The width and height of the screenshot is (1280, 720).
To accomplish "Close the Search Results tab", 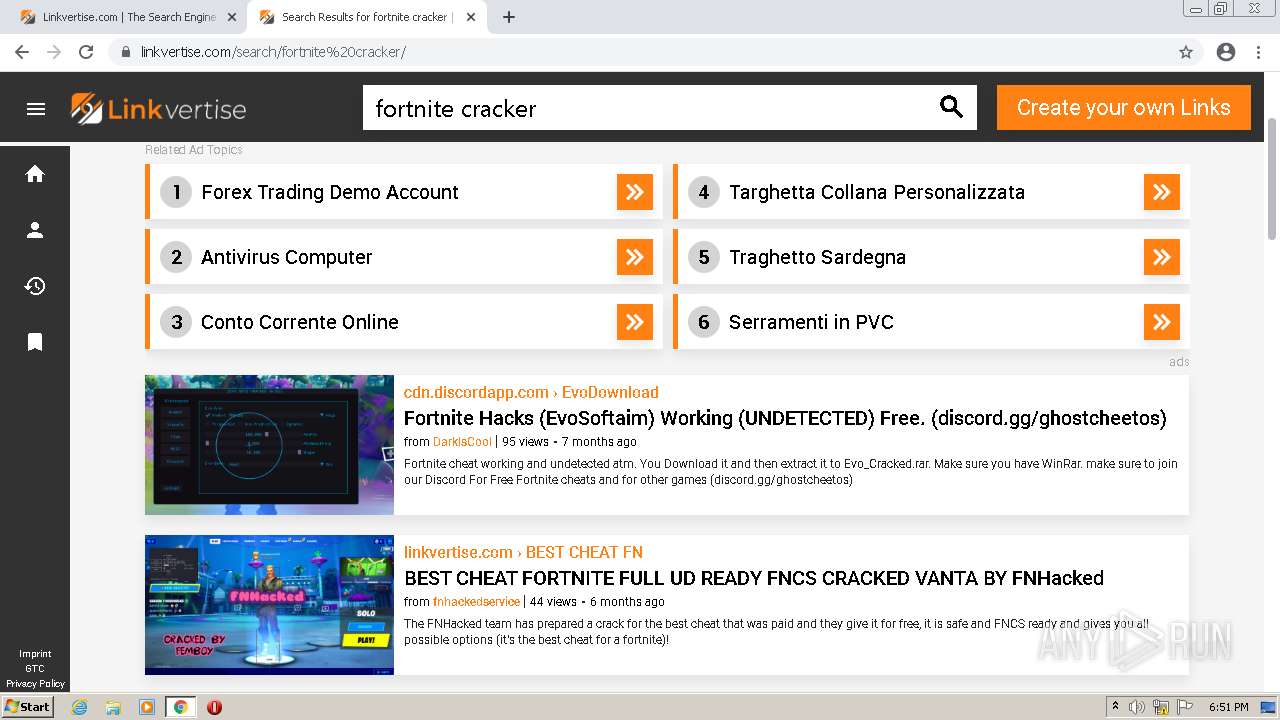I will tap(471, 17).
